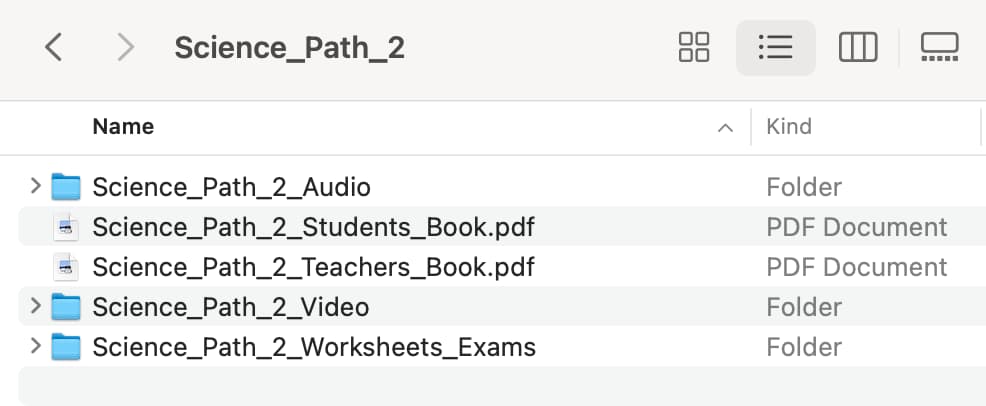
Task: Click the Teachers_Book PDF file icon
Action: (x=66, y=267)
